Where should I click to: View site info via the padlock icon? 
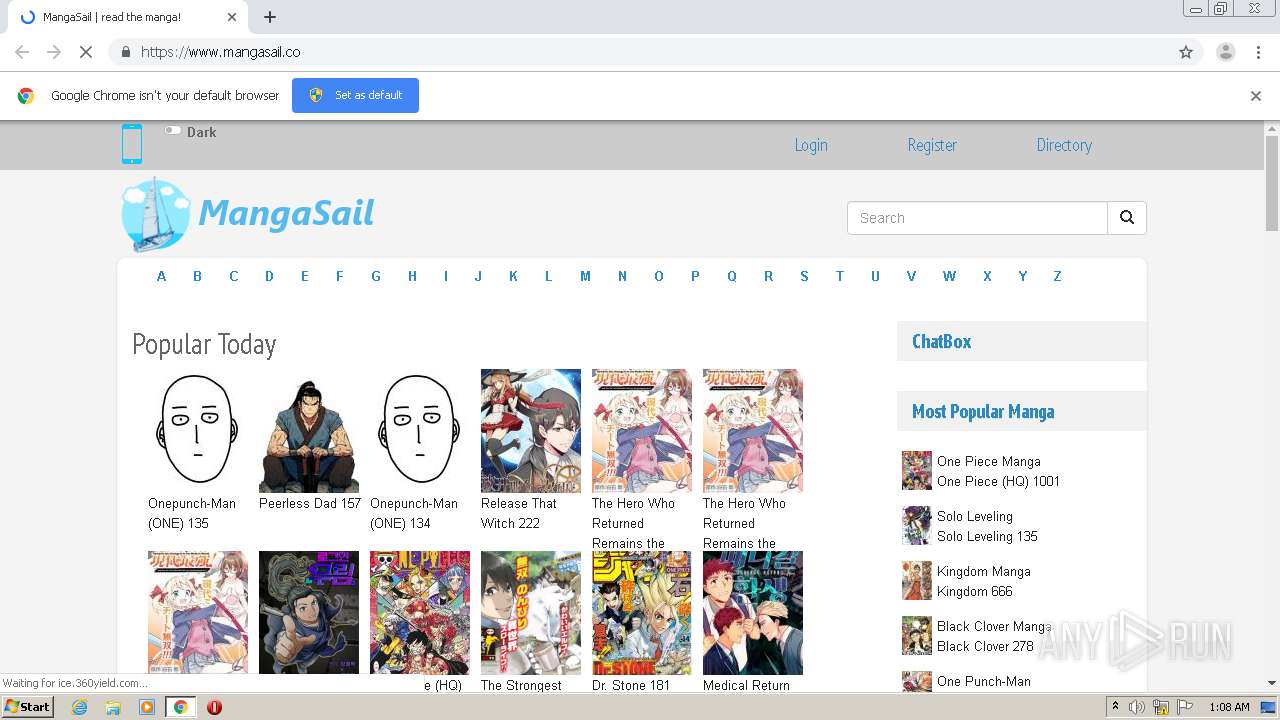tap(125, 52)
